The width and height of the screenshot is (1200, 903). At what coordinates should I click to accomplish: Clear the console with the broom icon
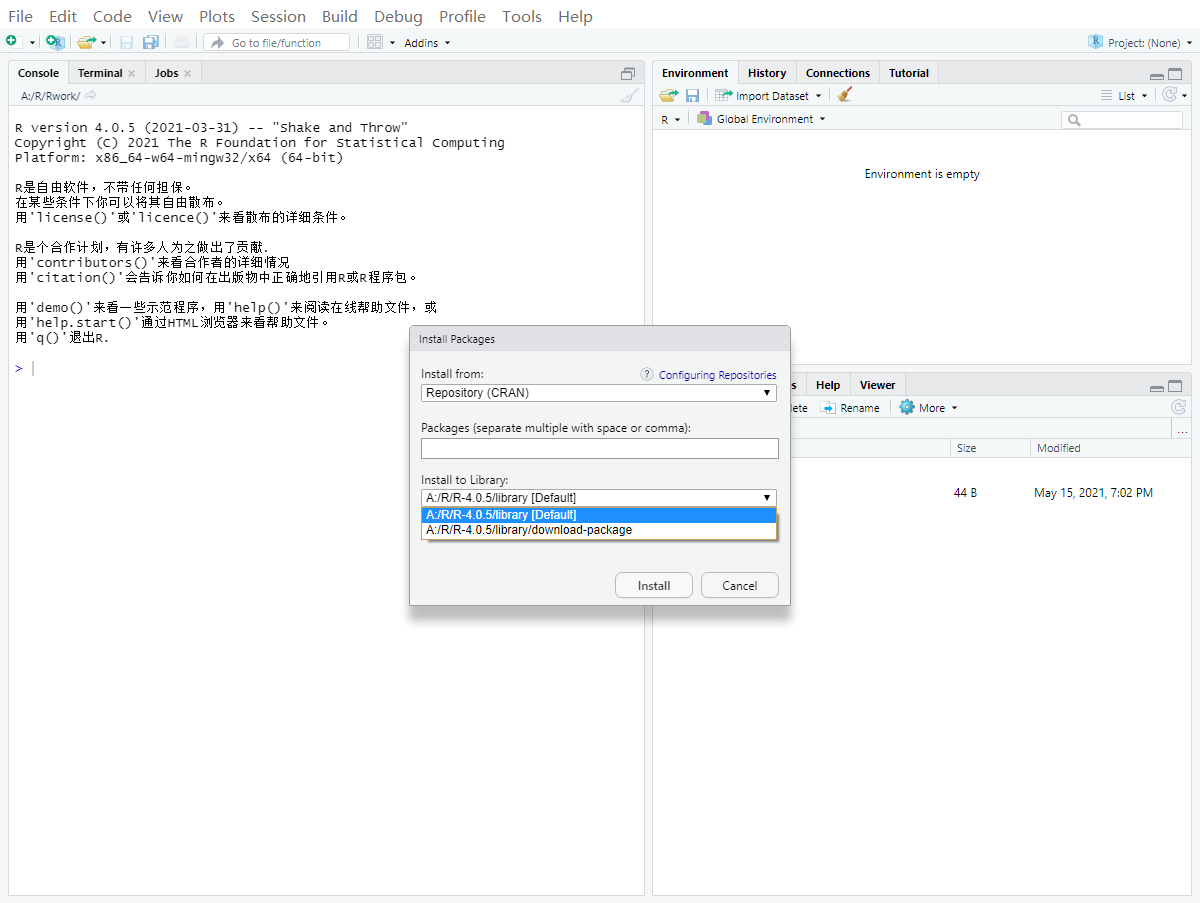click(629, 95)
